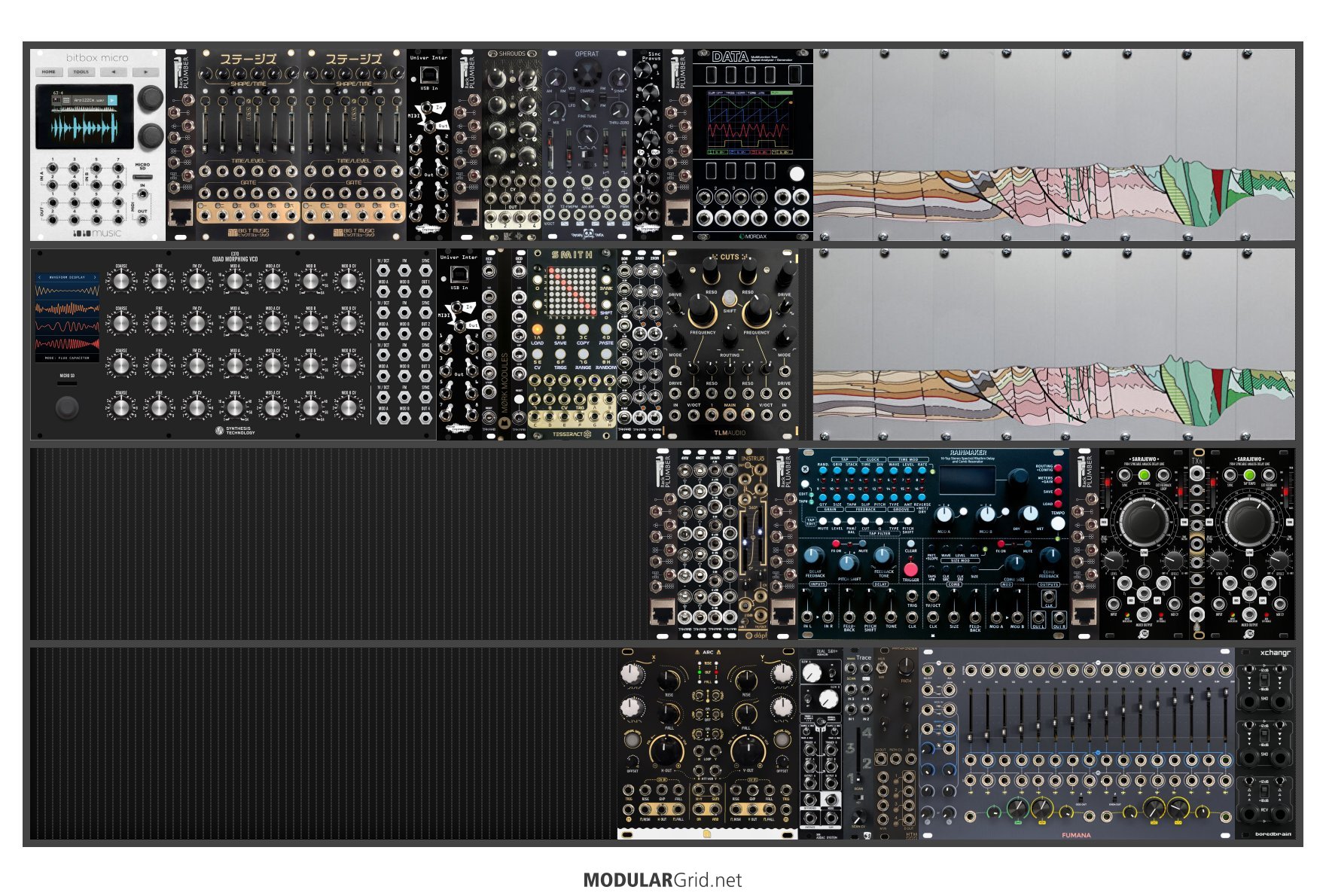Viewport: 1326px width, 896px height.
Task: Click the E370 encoder below MICRO SD
Action: 67,408
